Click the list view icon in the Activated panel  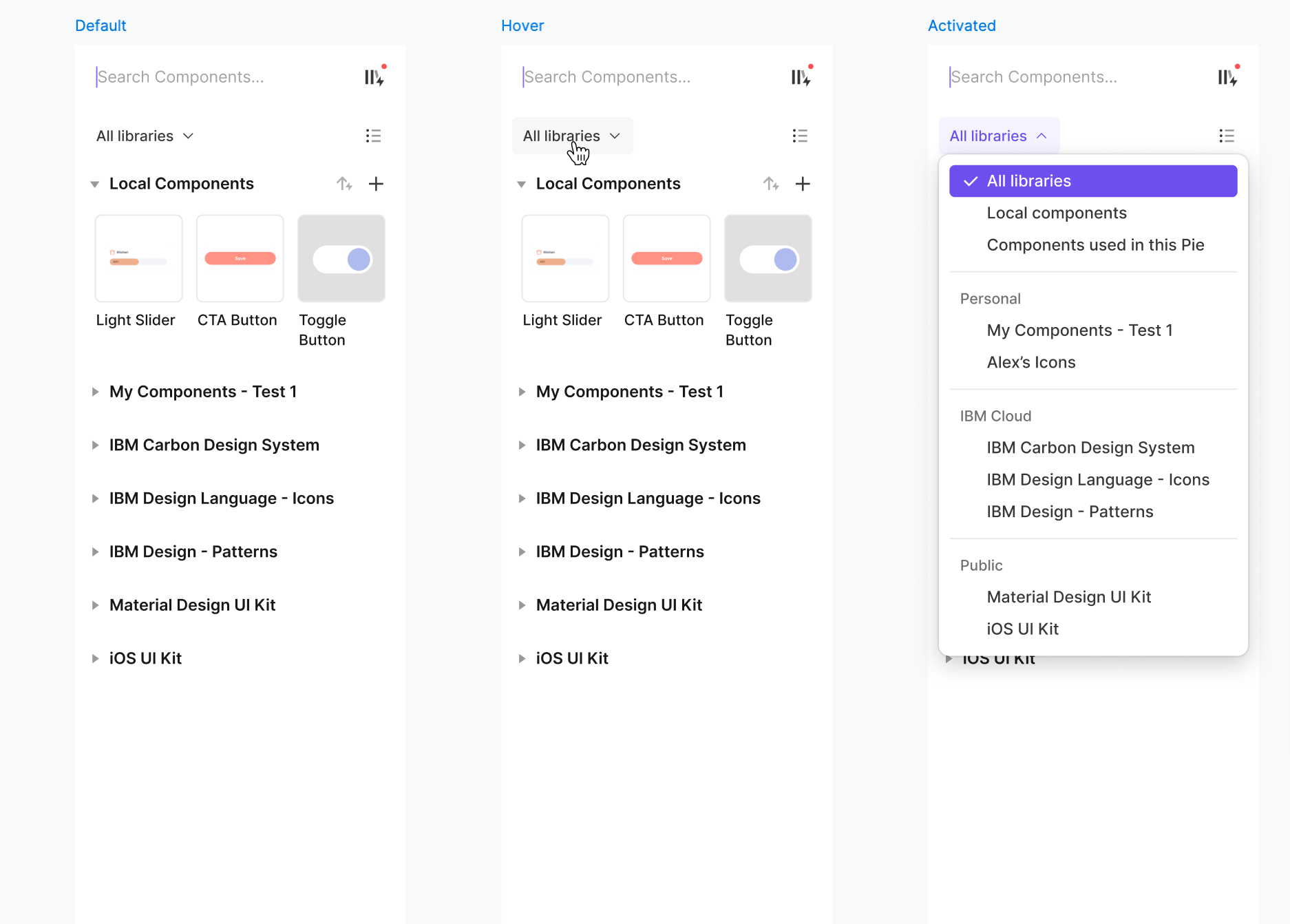point(1227,136)
